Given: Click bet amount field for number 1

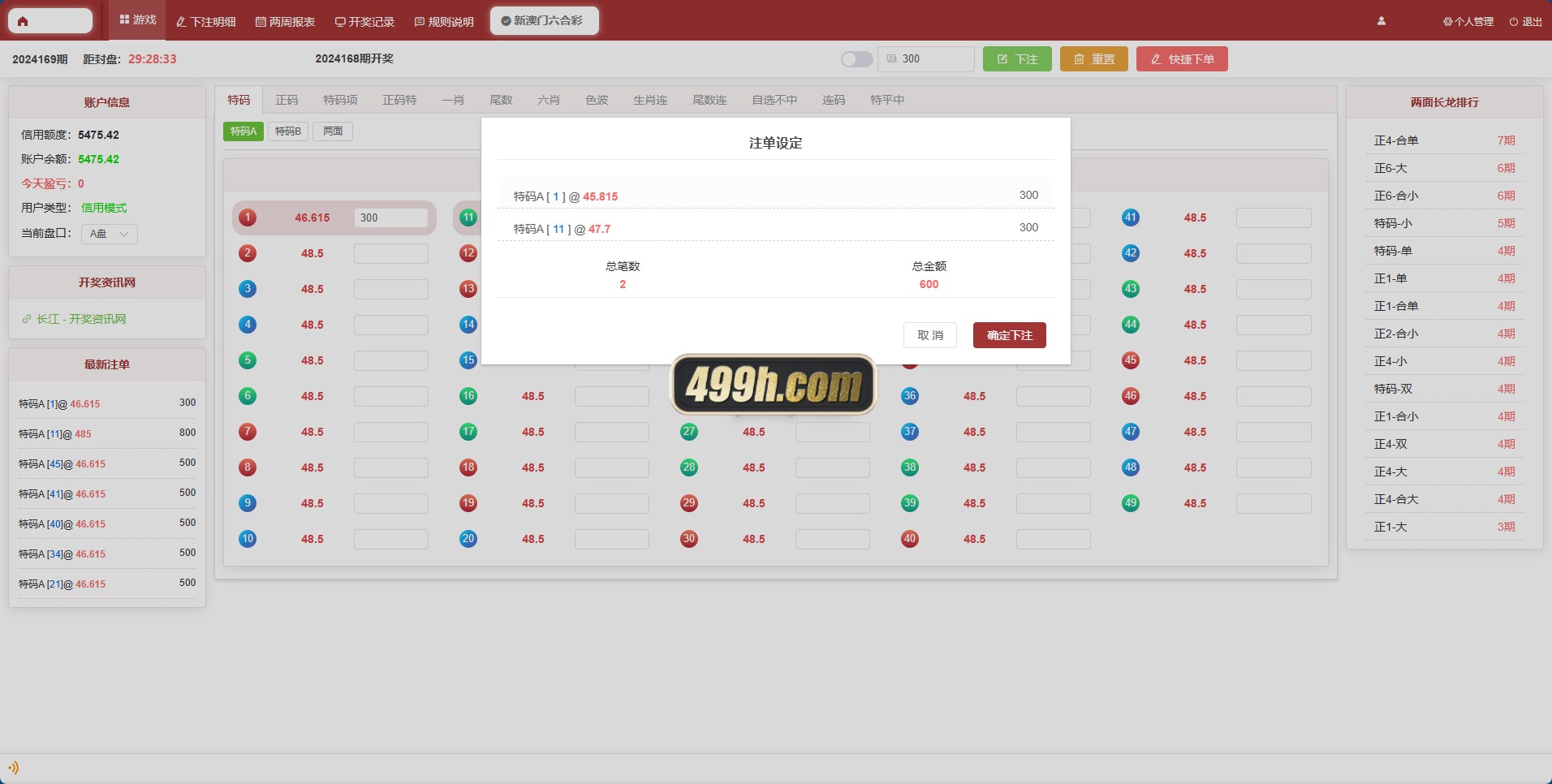Looking at the screenshot, I should pyautogui.click(x=391, y=218).
